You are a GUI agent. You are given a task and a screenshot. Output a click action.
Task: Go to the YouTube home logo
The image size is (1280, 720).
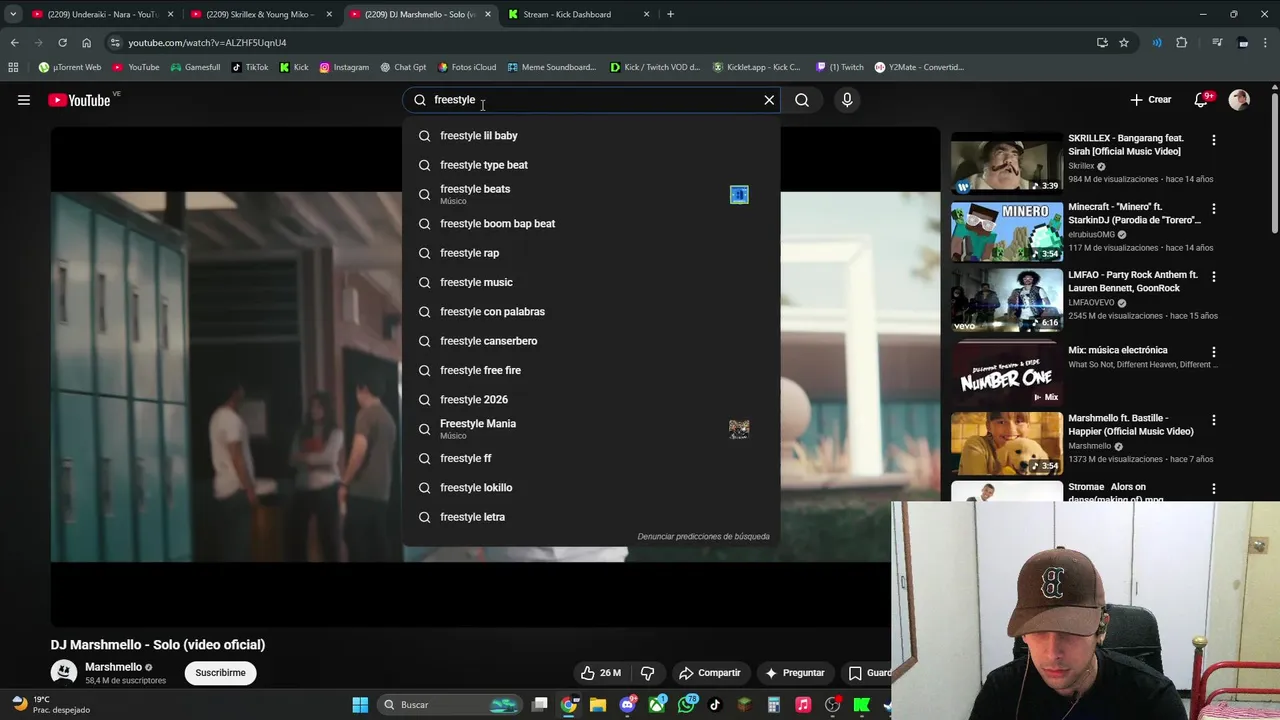pyautogui.click(x=79, y=100)
